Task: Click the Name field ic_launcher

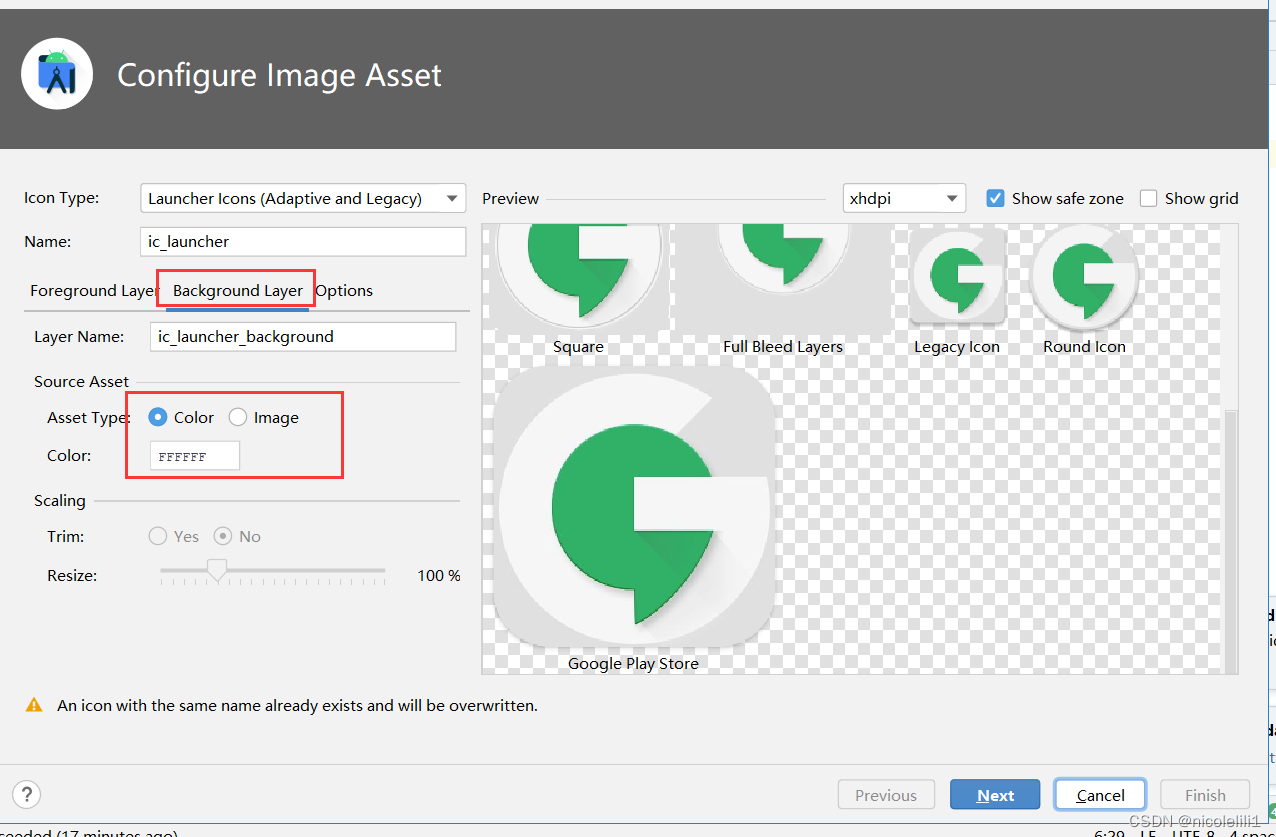Action: (x=303, y=241)
